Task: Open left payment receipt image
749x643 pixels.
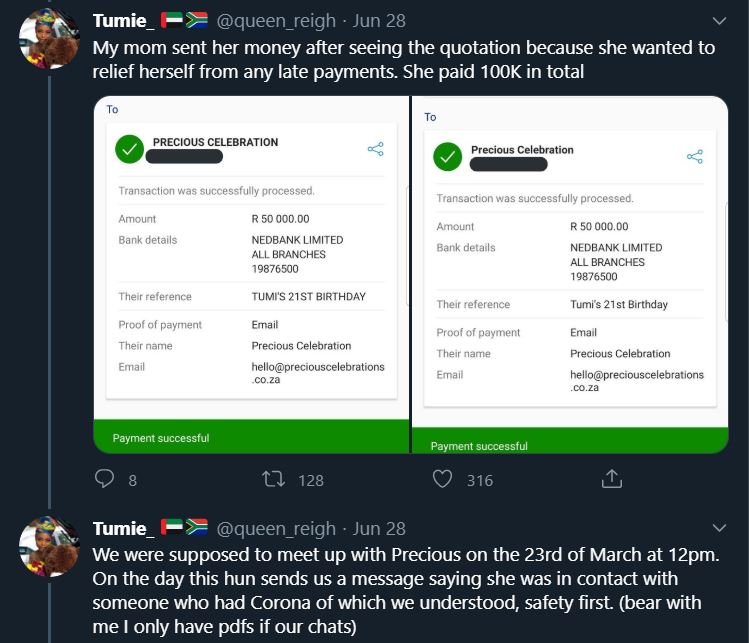Action: 251,275
